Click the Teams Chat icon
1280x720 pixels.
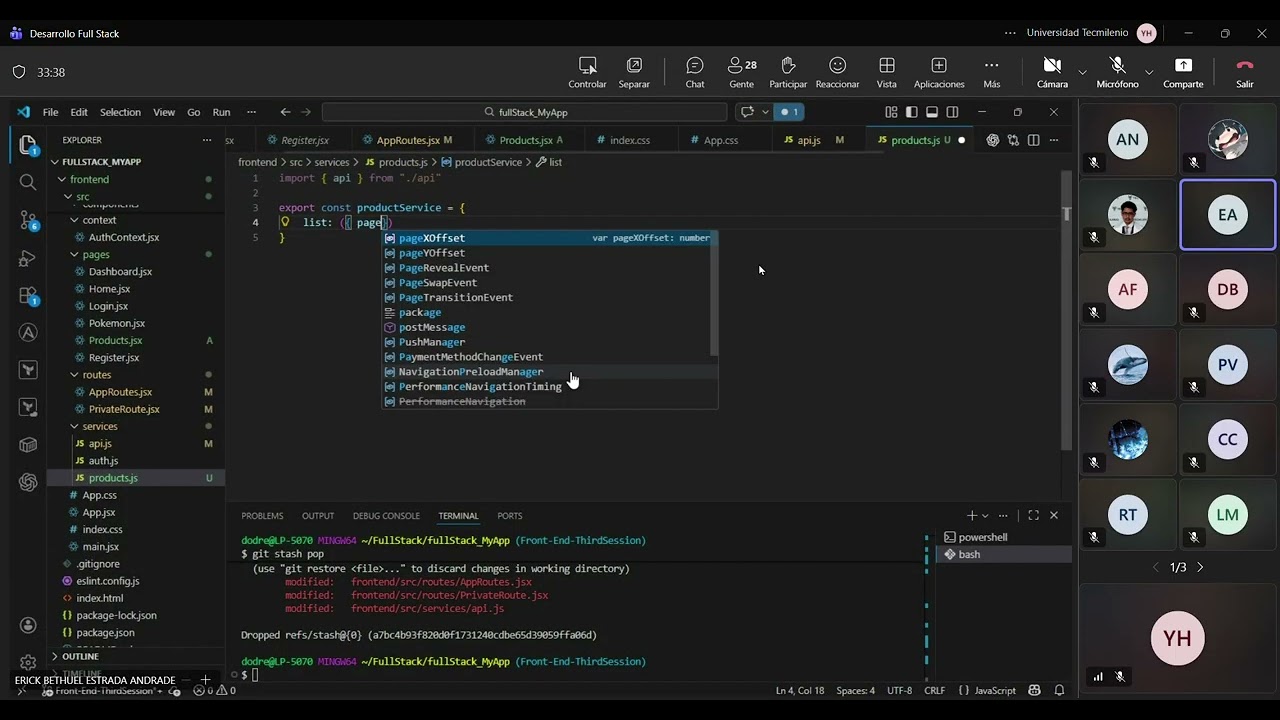695,72
